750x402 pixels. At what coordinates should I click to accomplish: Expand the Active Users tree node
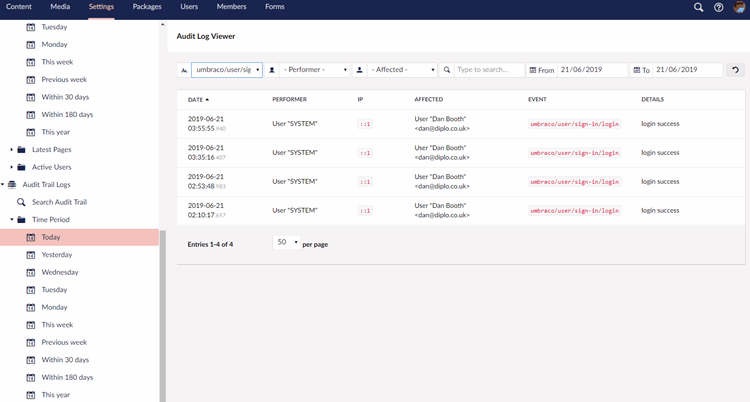tap(11, 167)
